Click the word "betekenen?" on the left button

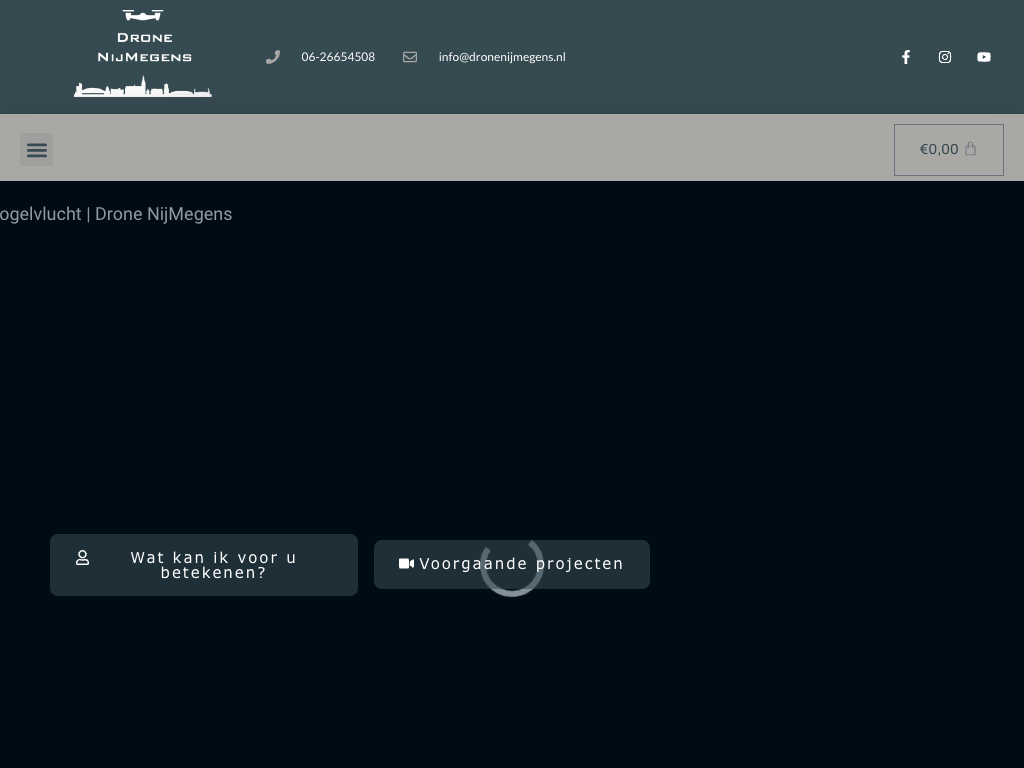(213, 573)
